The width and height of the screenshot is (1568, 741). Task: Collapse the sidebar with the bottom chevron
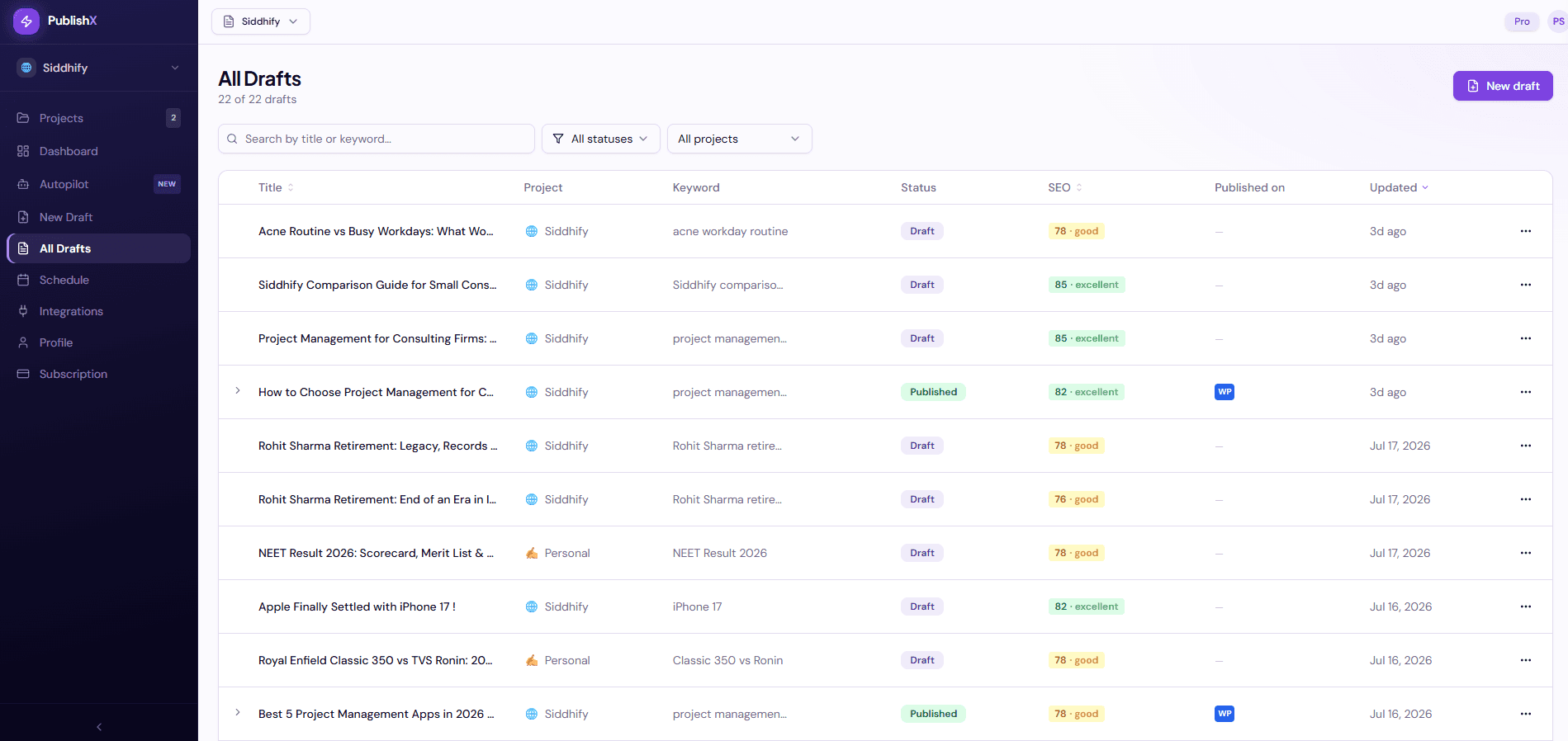point(99,727)
